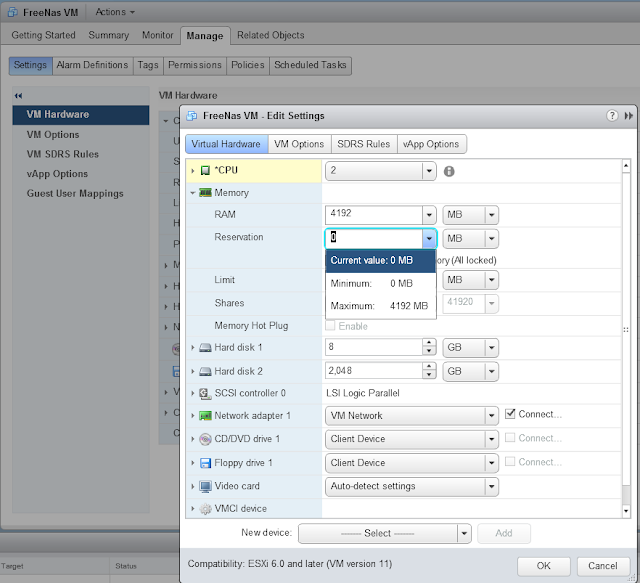Open the RAM value dropdown
Viewport: 640px width, 583px height.
(x=429, y=215)
